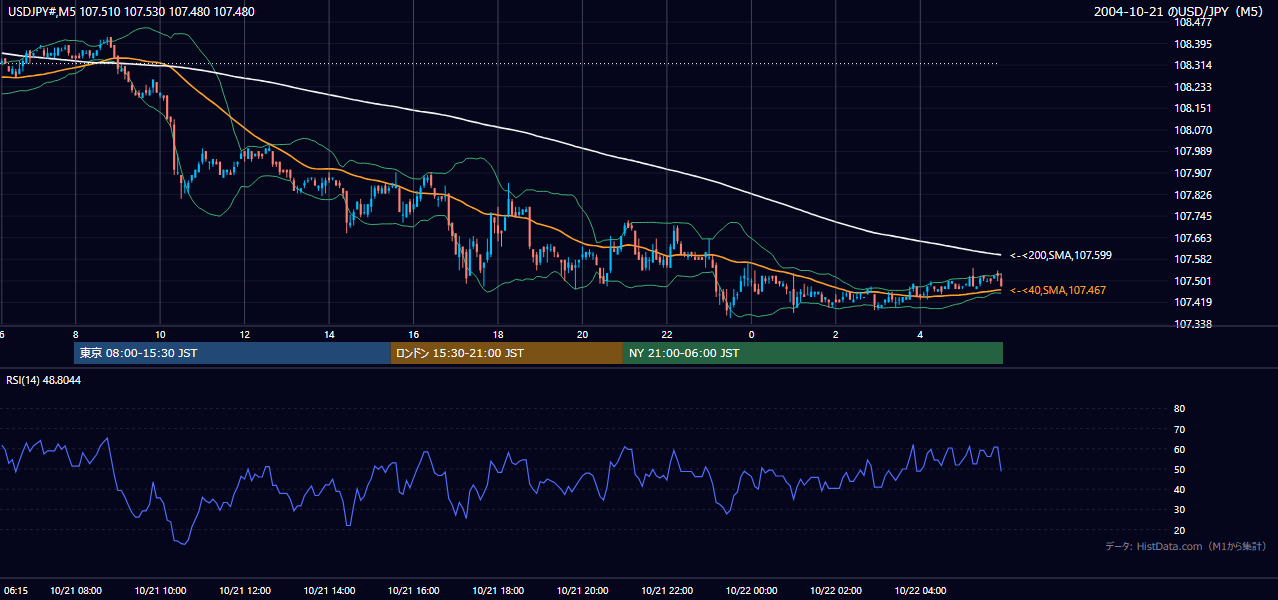
Task: Click price level 108.233 on the axis
Action: (1192, 87)
